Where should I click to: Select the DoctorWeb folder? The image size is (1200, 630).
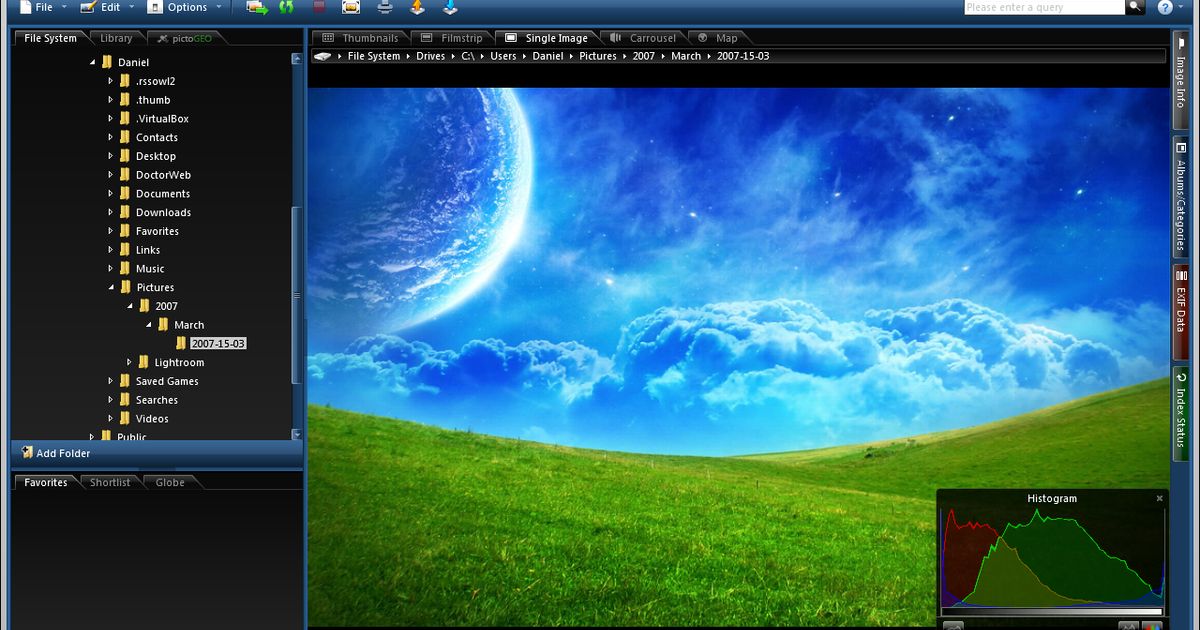click(x=163, y=175)
